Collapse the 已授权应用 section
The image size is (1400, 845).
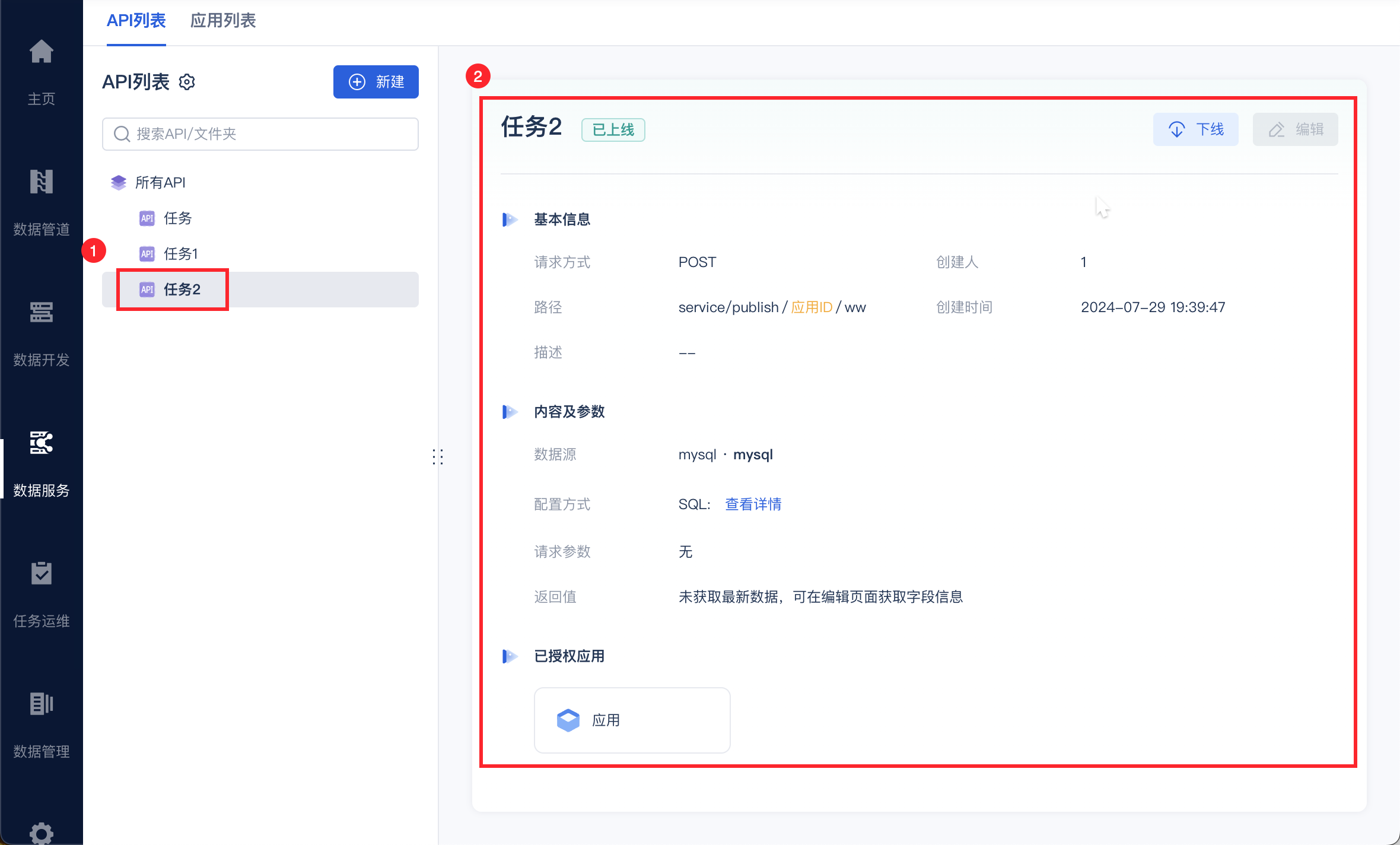(x=510, y=656)
